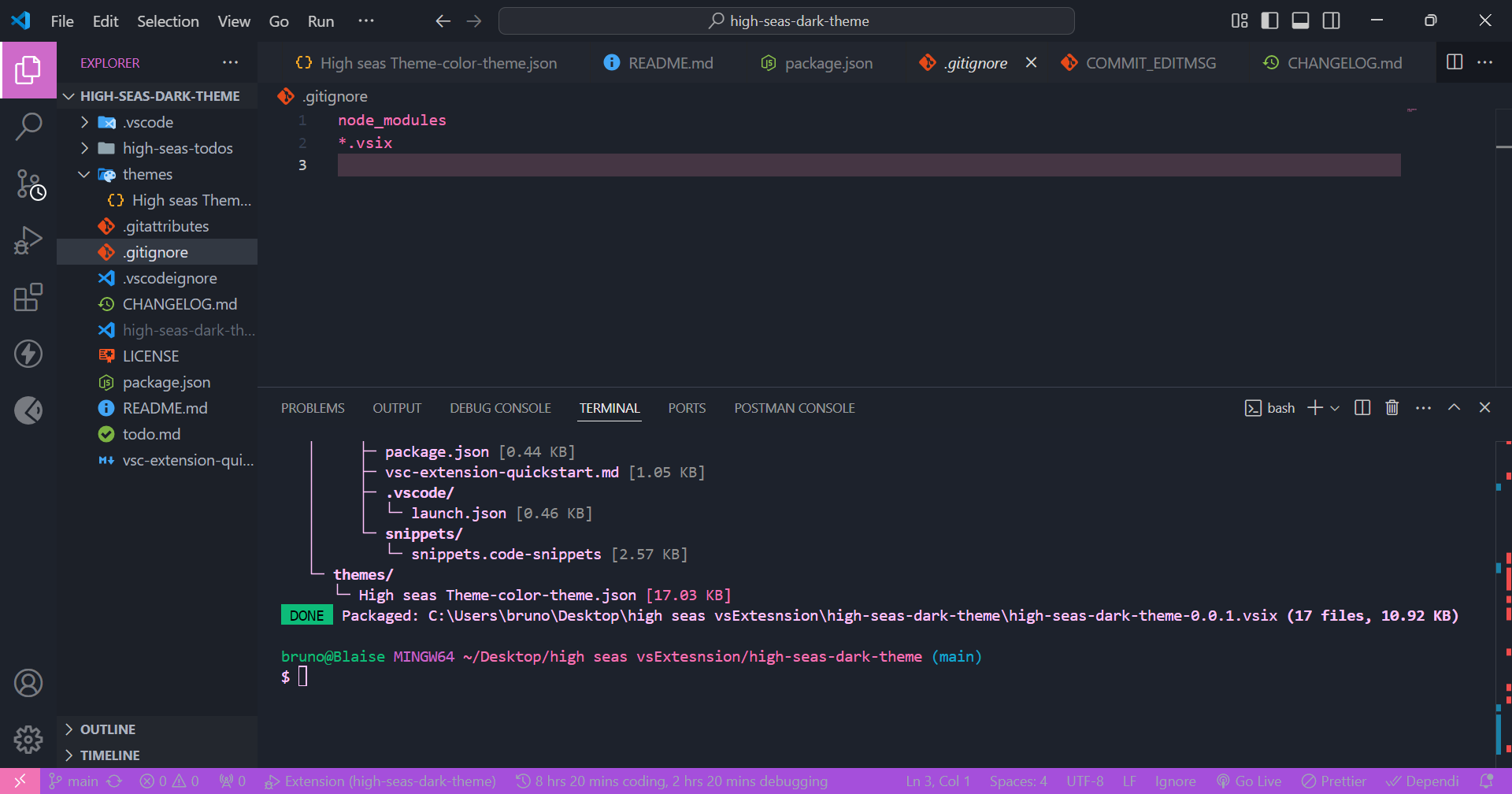Screen dimensions: 1512x794
Task: Click the New Terminal plus icon
Action: (1315, 407)
